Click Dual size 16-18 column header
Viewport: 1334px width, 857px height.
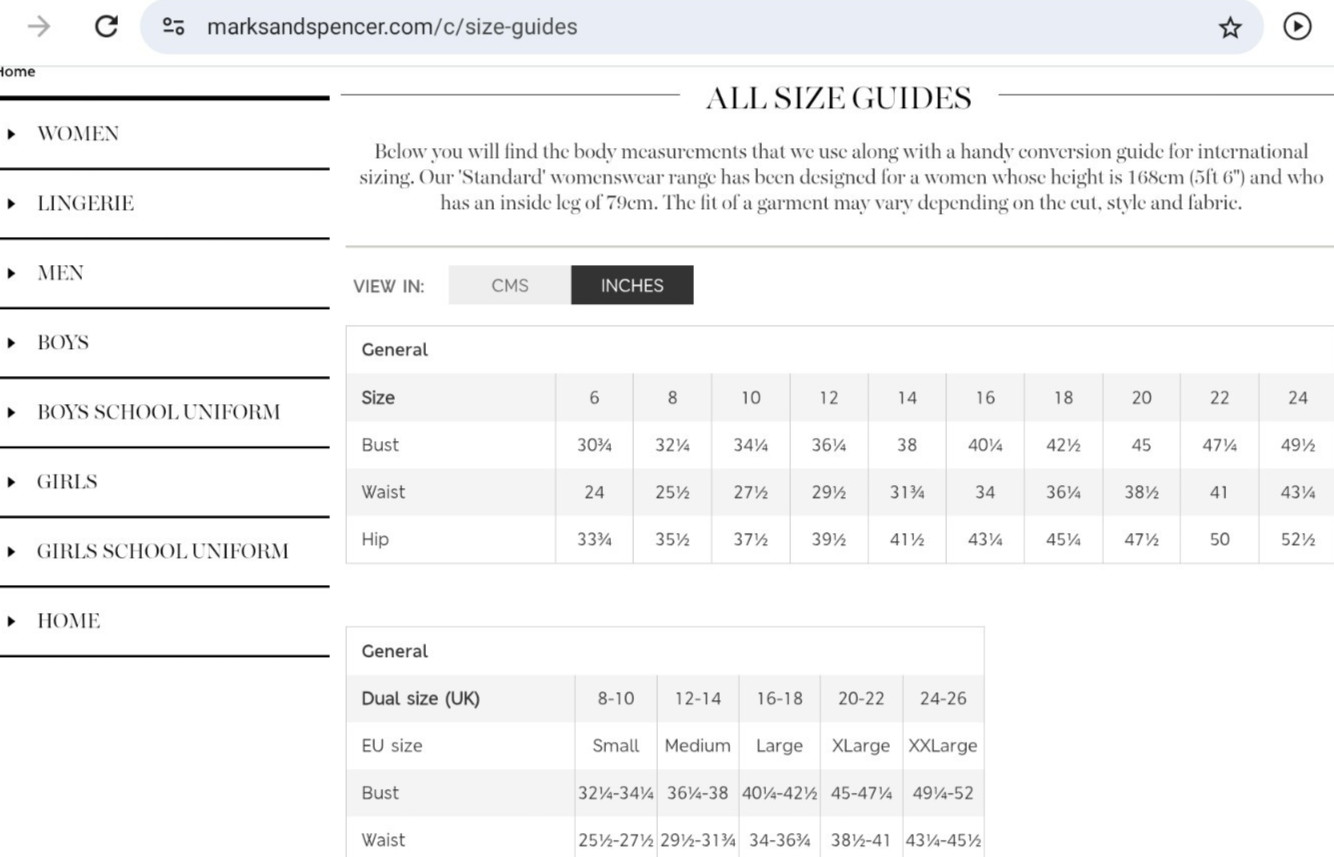tap(779, 699)
